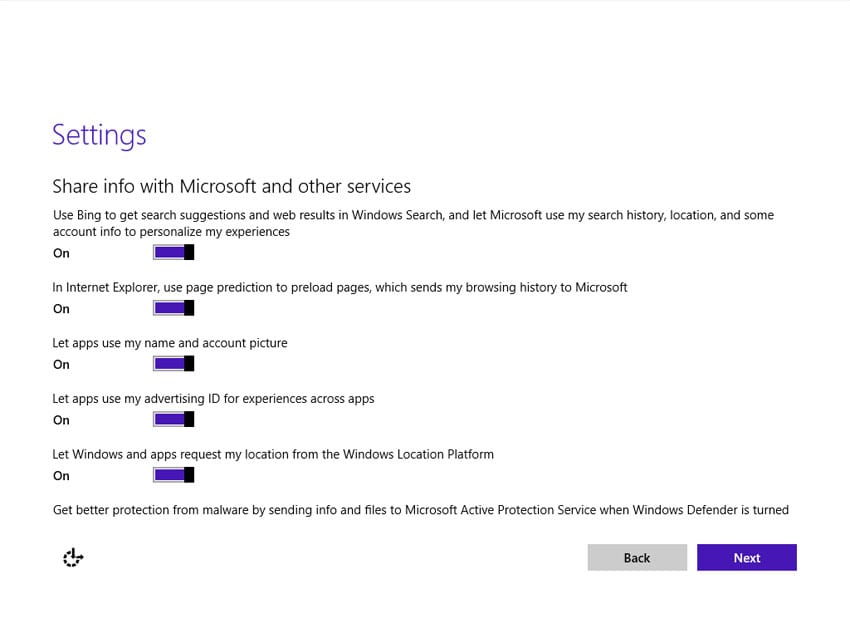850x638 pixels.
Task: Click the Windows Location Platform description
Action: click(x=273, y=454)
